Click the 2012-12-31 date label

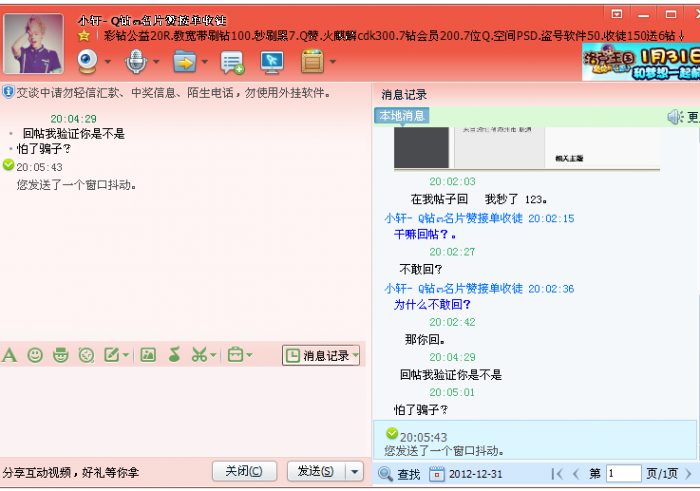tap(475, 474)
